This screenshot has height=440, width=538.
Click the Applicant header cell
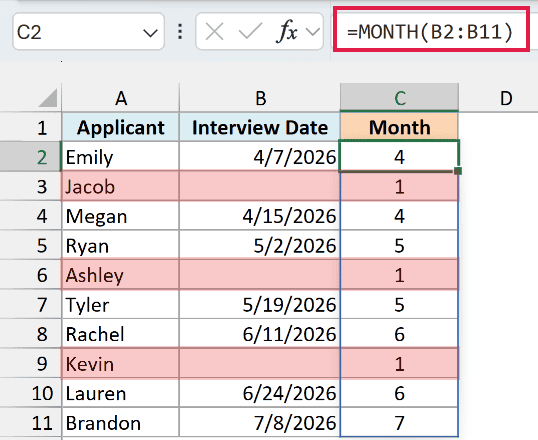pyautogui.click(x=121, y=127)
